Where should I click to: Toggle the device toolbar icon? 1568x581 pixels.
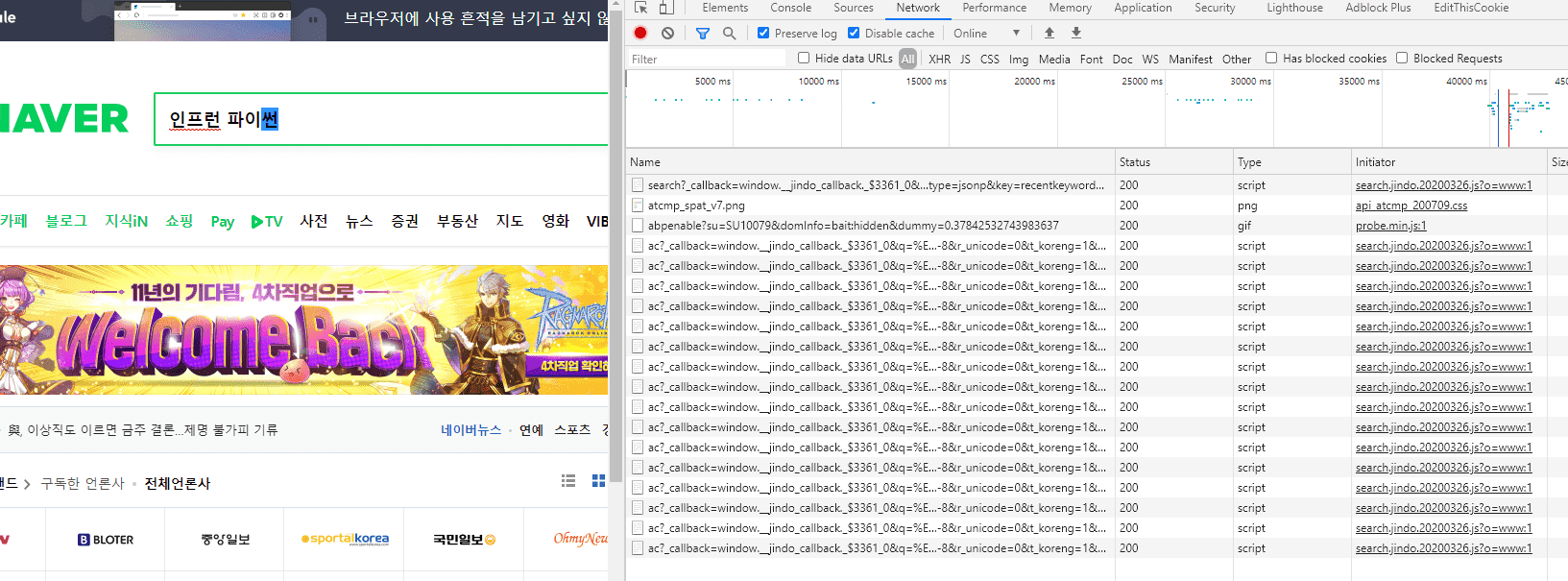[665, 8]
